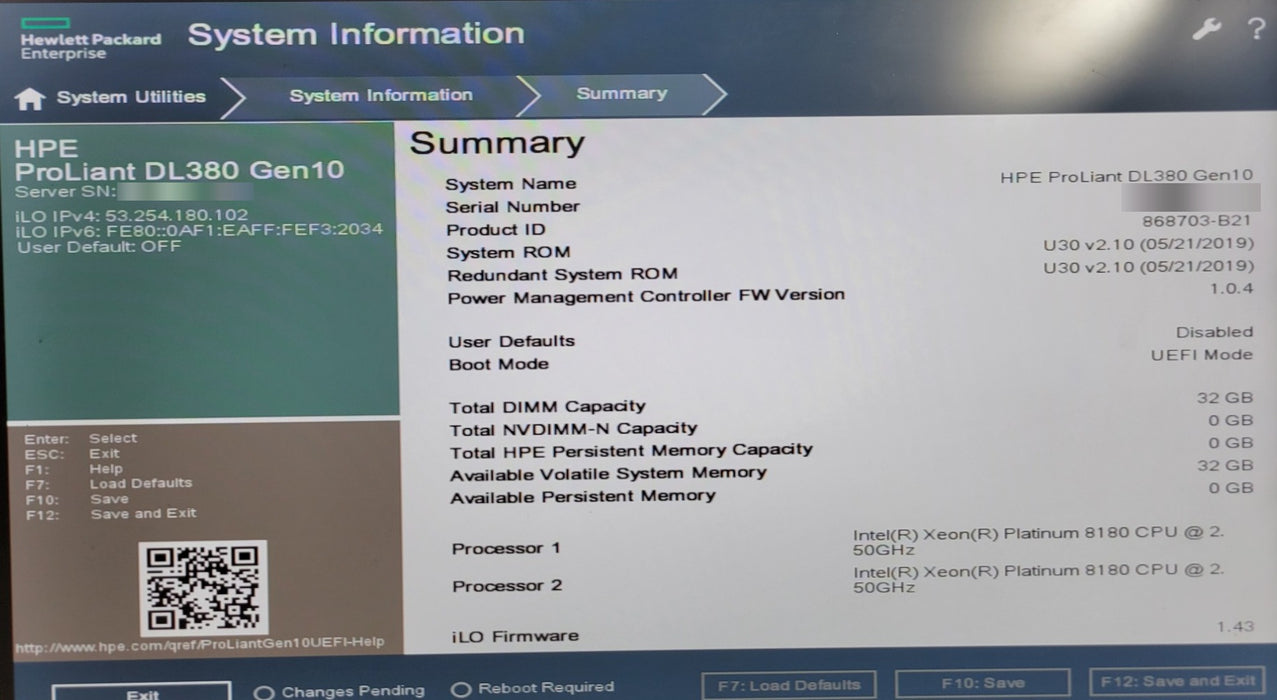
Task: Go to System Utilities breadcrumb
Action: [131, 97]
